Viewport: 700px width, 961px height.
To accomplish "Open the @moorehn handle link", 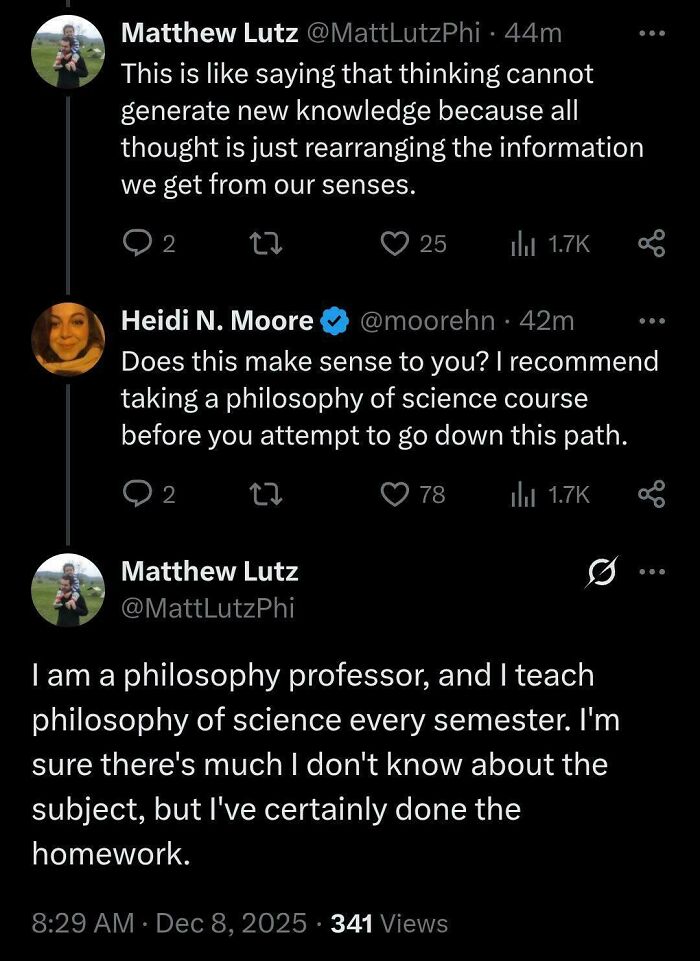I will click(426, 321).
